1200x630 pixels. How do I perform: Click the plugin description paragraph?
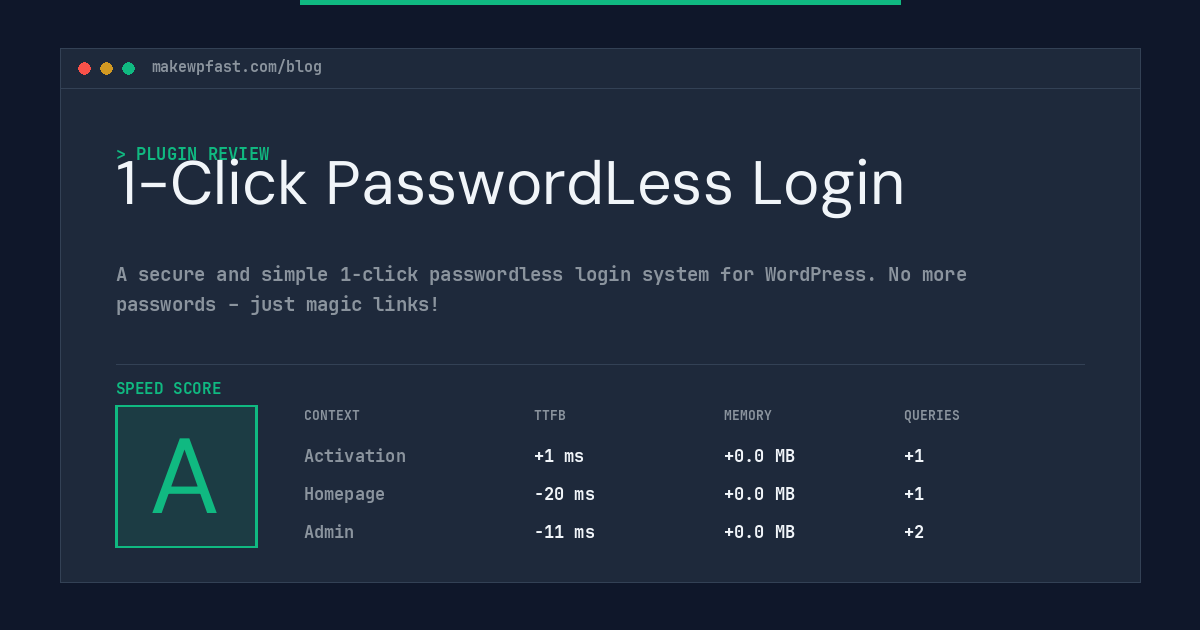(541, 289)
